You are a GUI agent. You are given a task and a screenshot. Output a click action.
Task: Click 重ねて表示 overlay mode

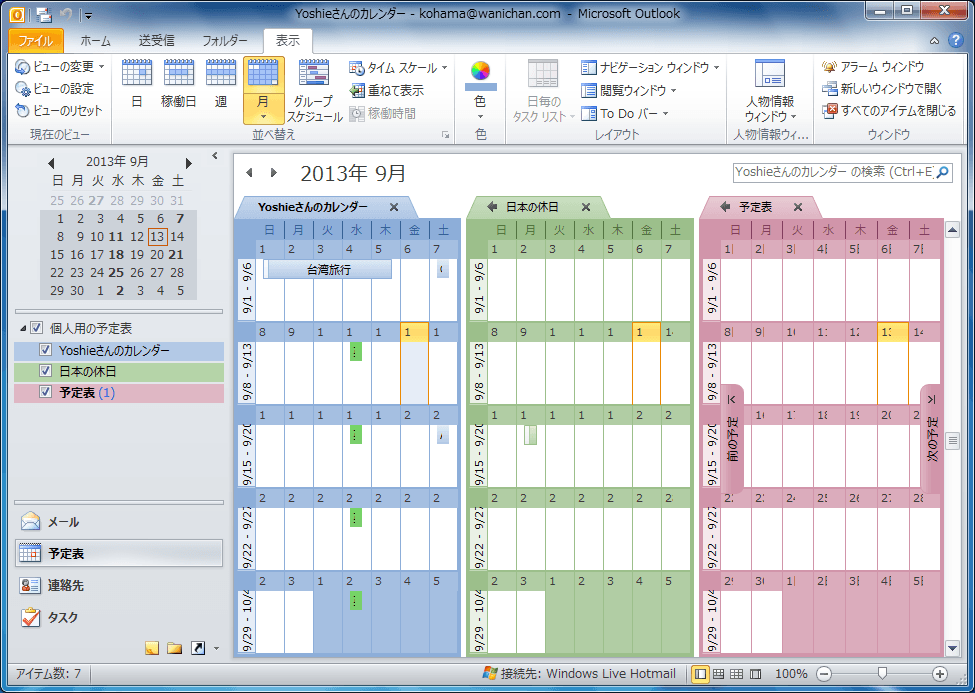point(387,91)
